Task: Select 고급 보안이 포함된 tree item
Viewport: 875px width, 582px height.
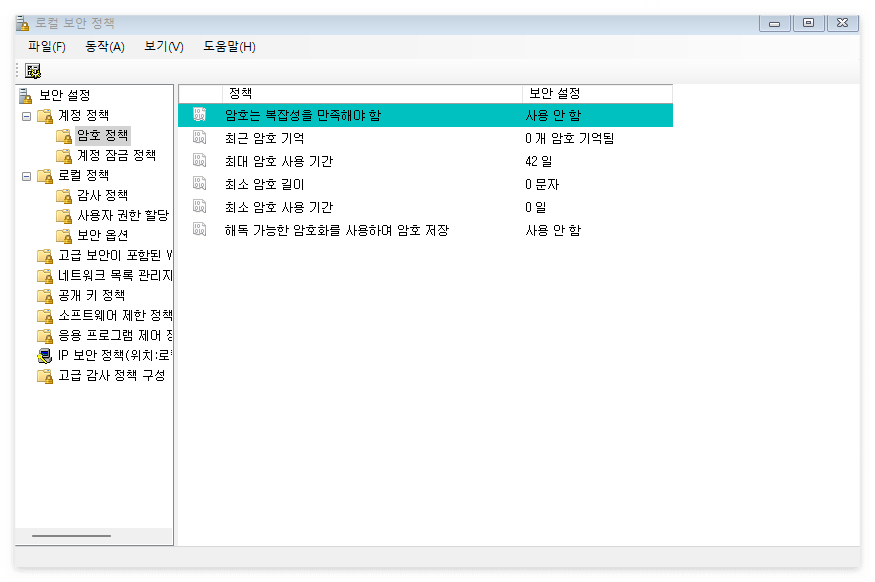Action: pyautogui.click(x=115, y=256)
